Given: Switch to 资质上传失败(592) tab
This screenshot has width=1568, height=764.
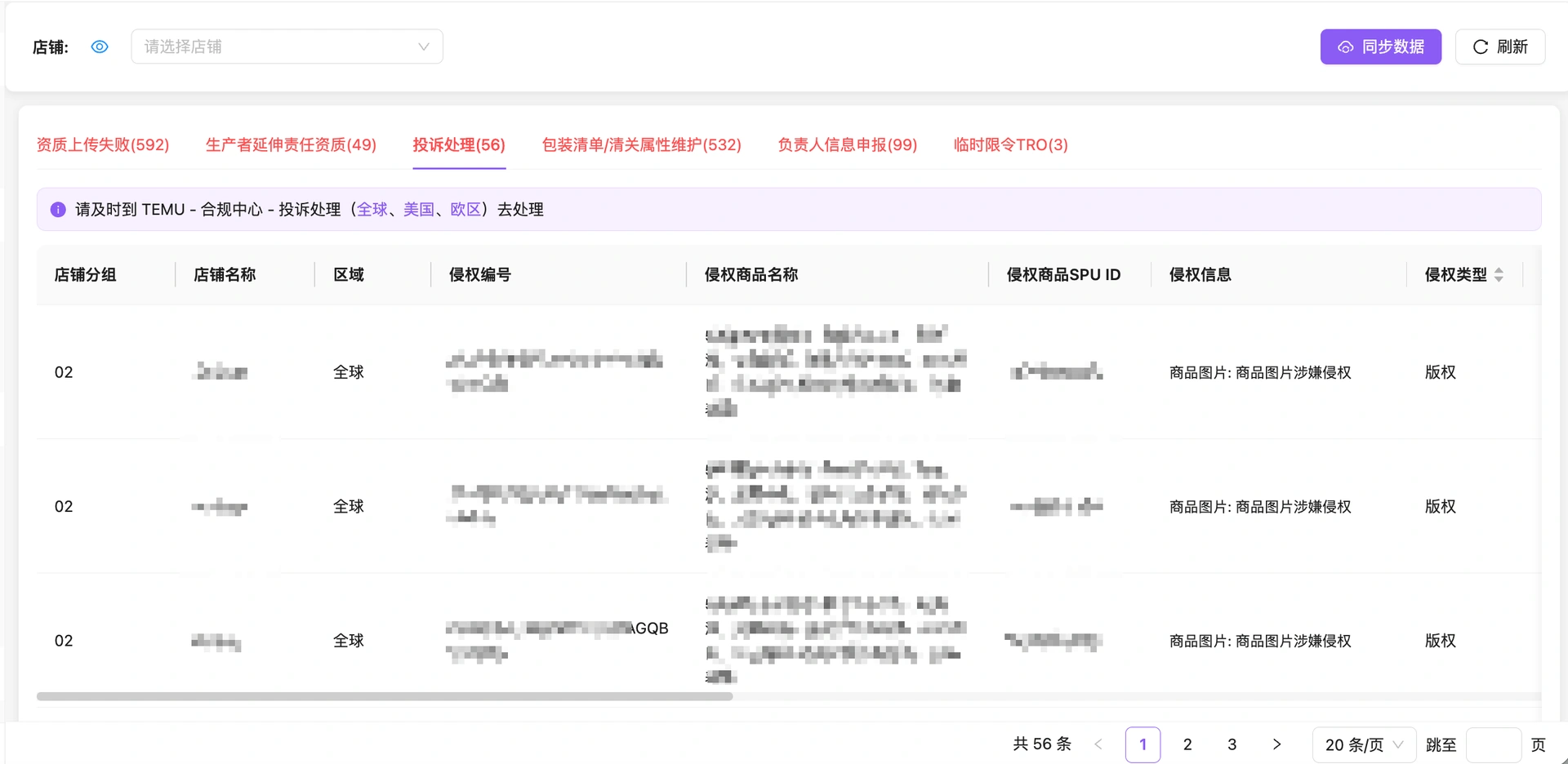Looking at the screenshot, I should (x=103, y=144).
